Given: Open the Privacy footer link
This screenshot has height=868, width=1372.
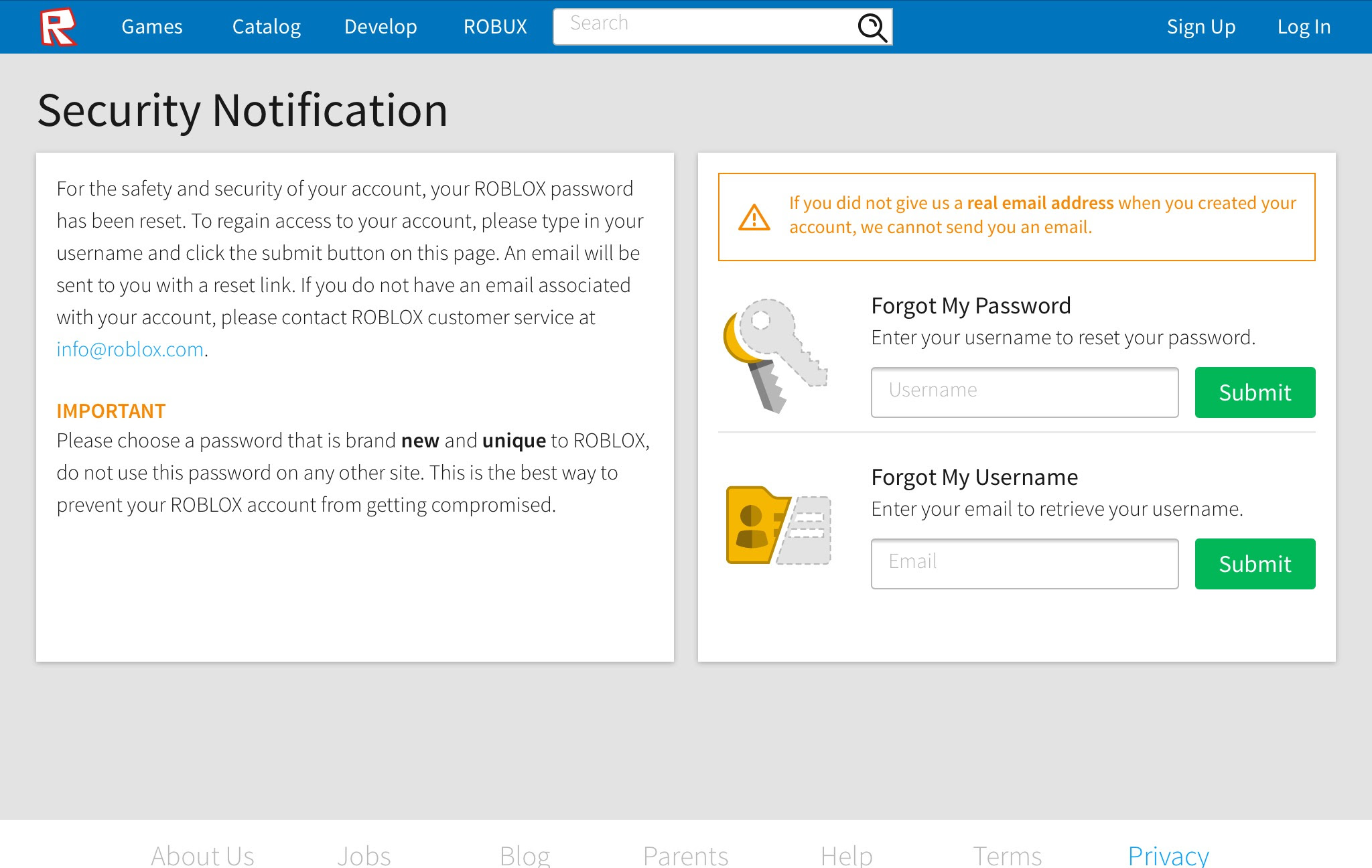Looking at the screenshot, I should 1168,856.
